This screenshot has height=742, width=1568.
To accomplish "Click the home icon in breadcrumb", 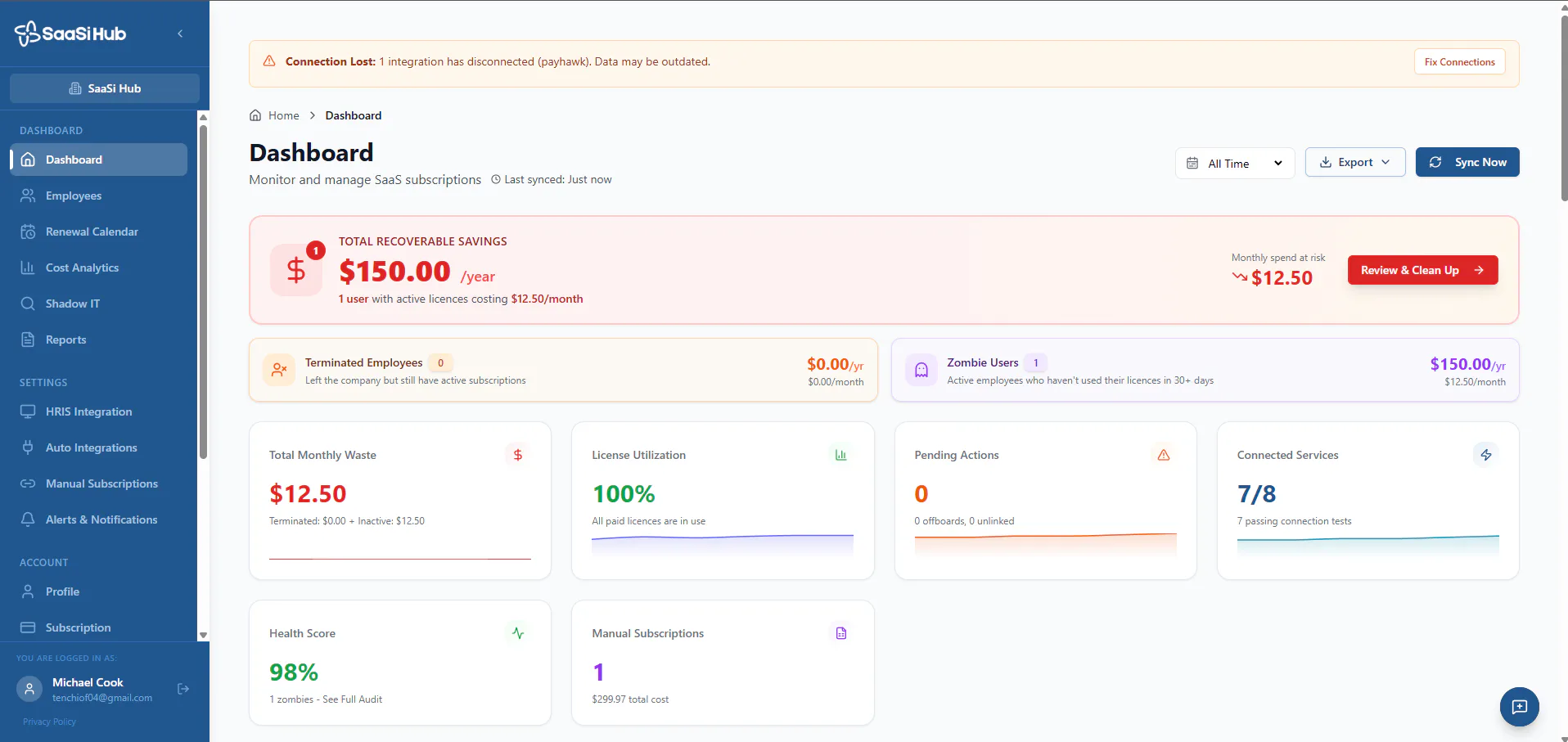I will pyautogui.click(x=255, y=115).
